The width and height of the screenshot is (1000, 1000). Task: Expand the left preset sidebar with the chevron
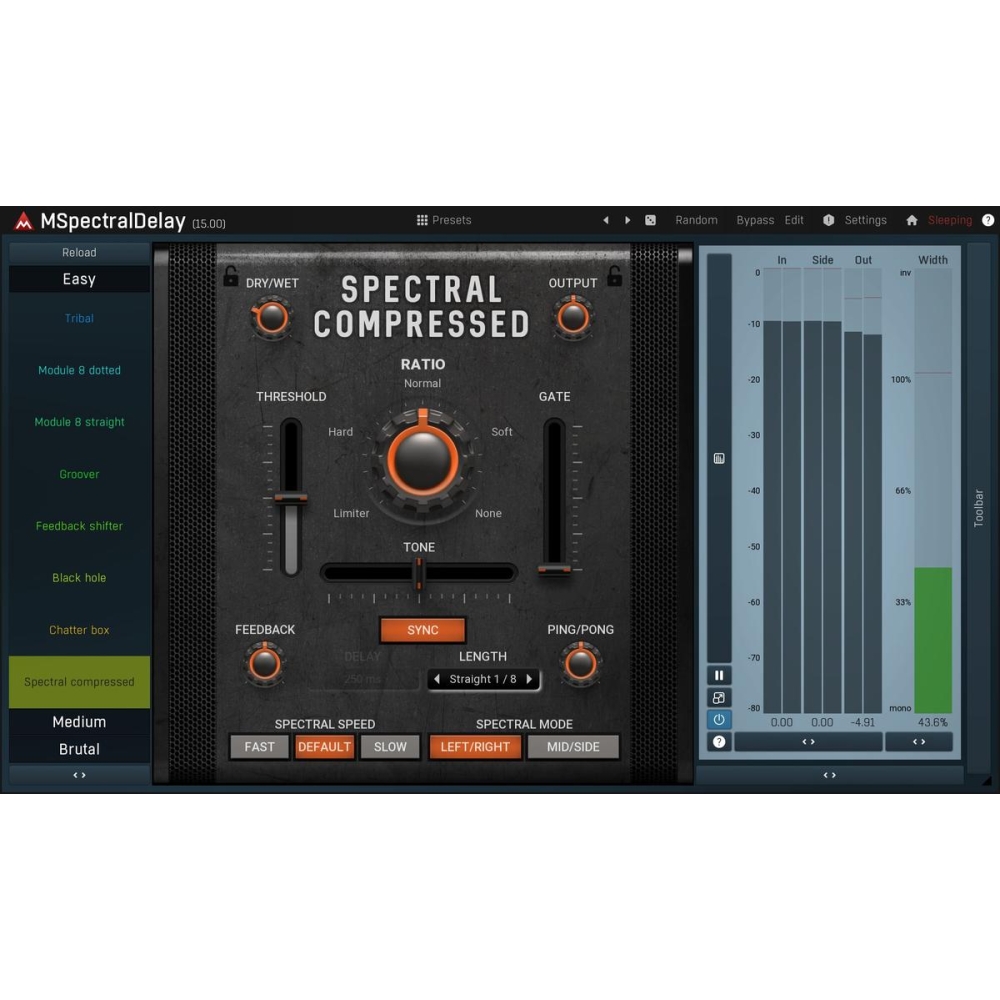pos(79,775)
